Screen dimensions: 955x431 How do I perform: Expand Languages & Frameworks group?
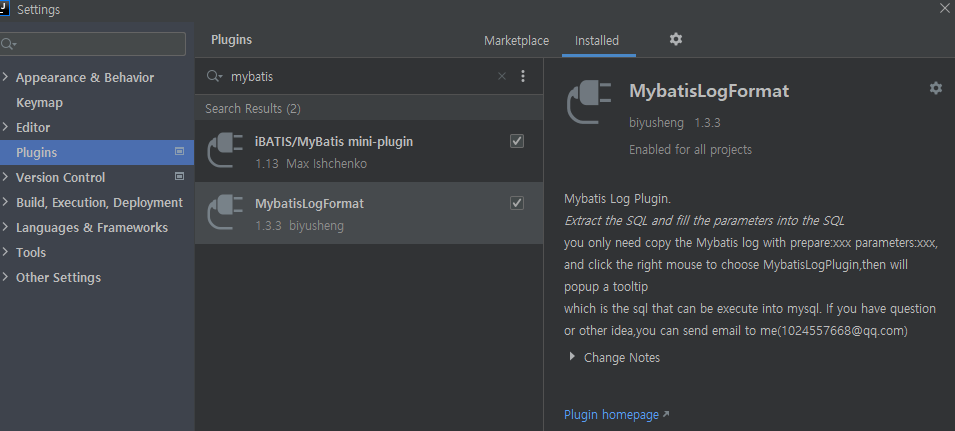click(5, 226)
